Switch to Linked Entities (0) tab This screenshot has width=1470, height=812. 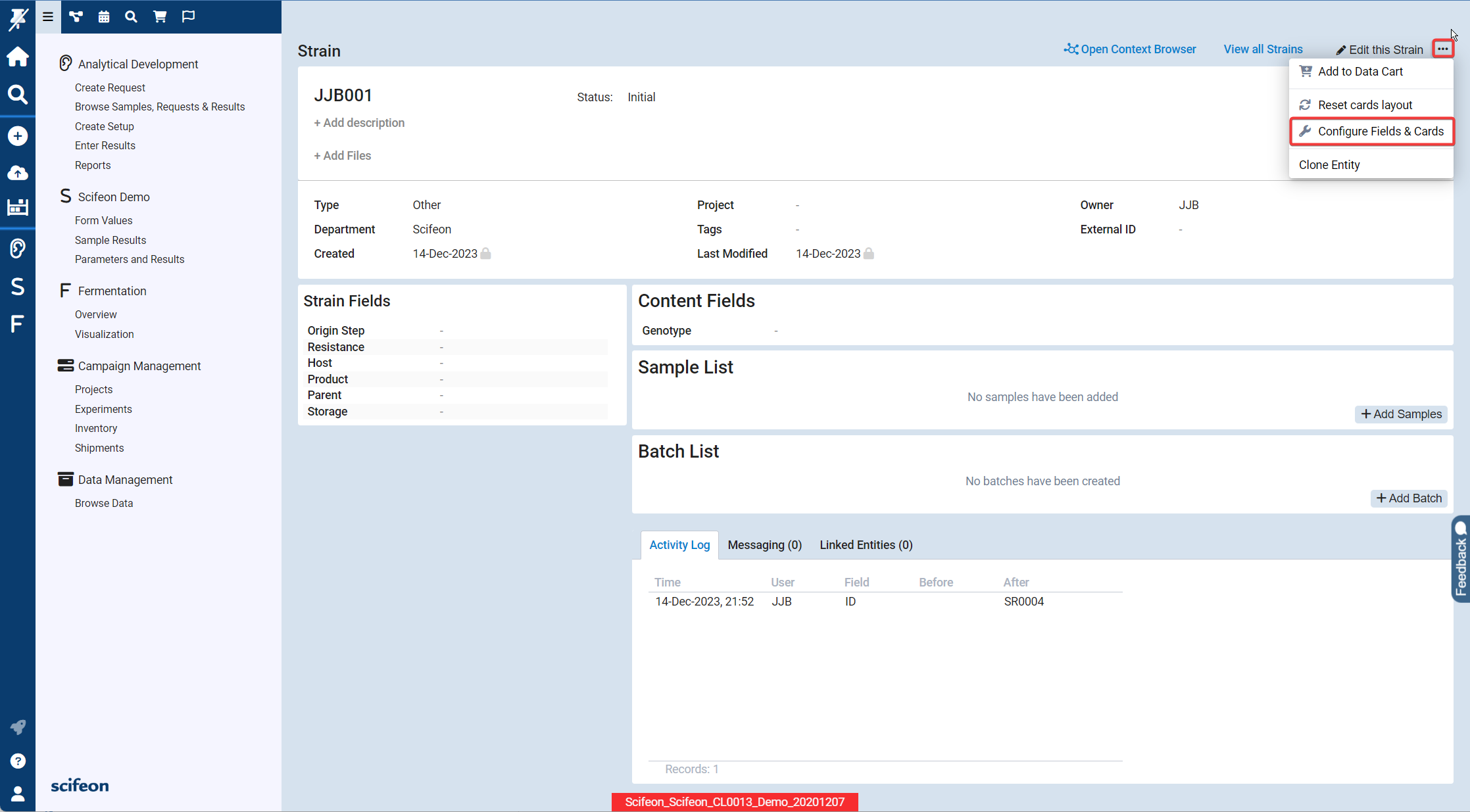click(866, 545)
